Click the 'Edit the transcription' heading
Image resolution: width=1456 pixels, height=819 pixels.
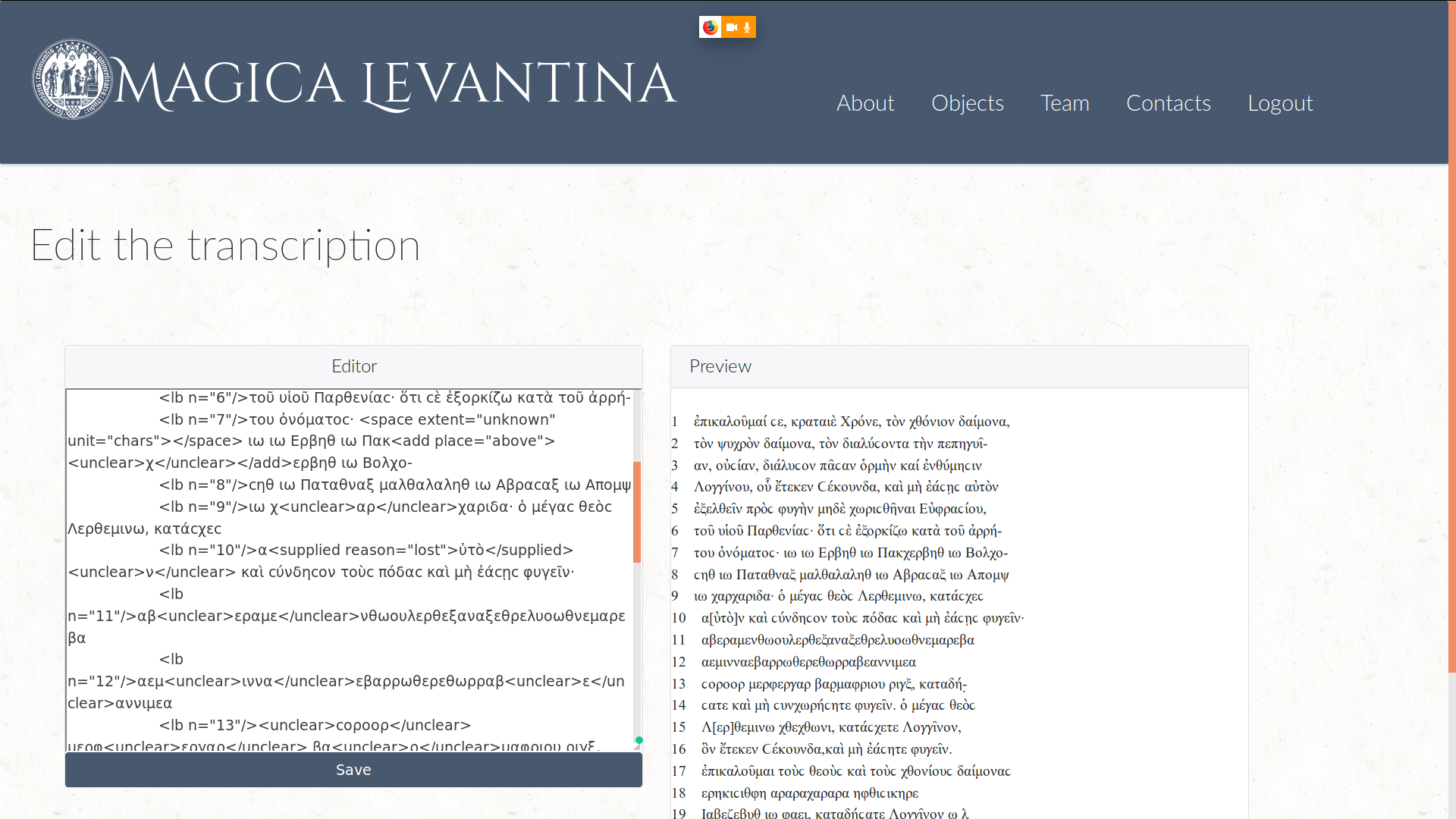coord(225,245)
